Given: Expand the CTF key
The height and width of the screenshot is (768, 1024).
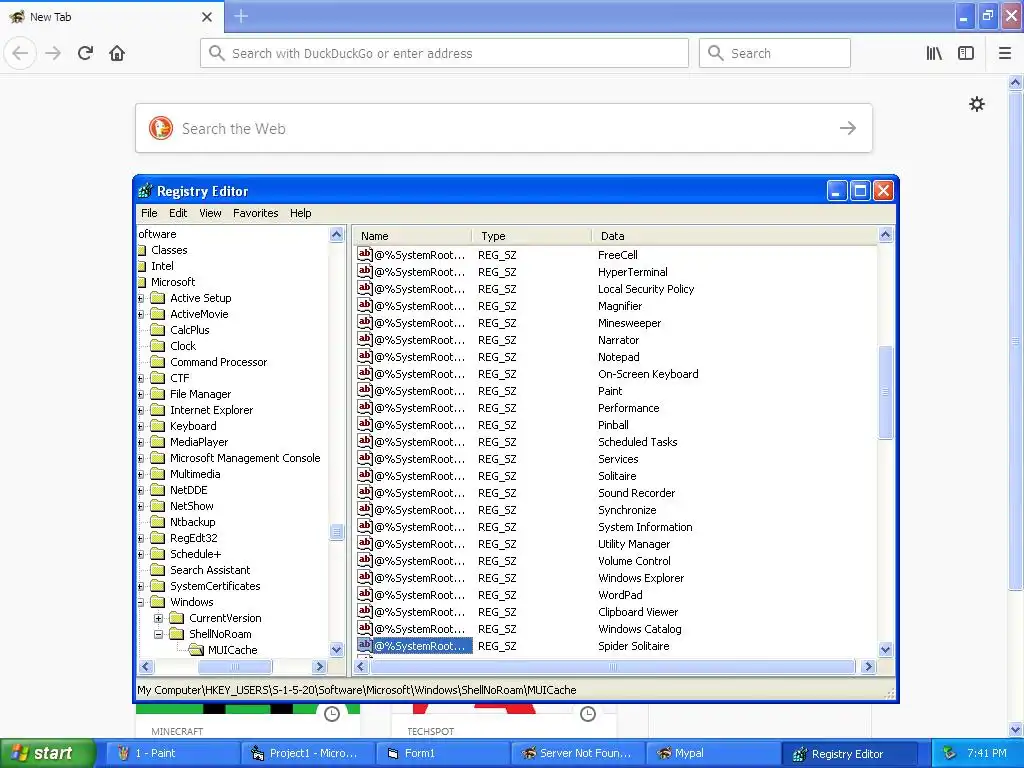Looking at the screenshot, I should pos(140,378).
